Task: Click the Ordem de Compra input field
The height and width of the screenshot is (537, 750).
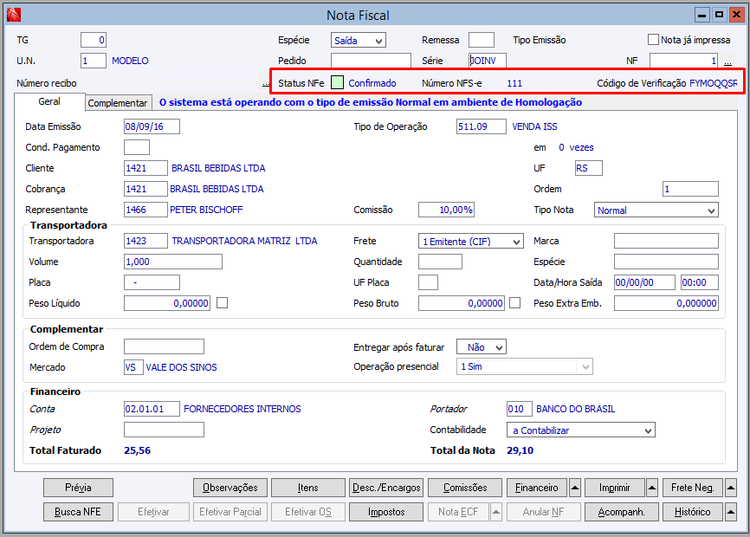Action: click(163, 347)
